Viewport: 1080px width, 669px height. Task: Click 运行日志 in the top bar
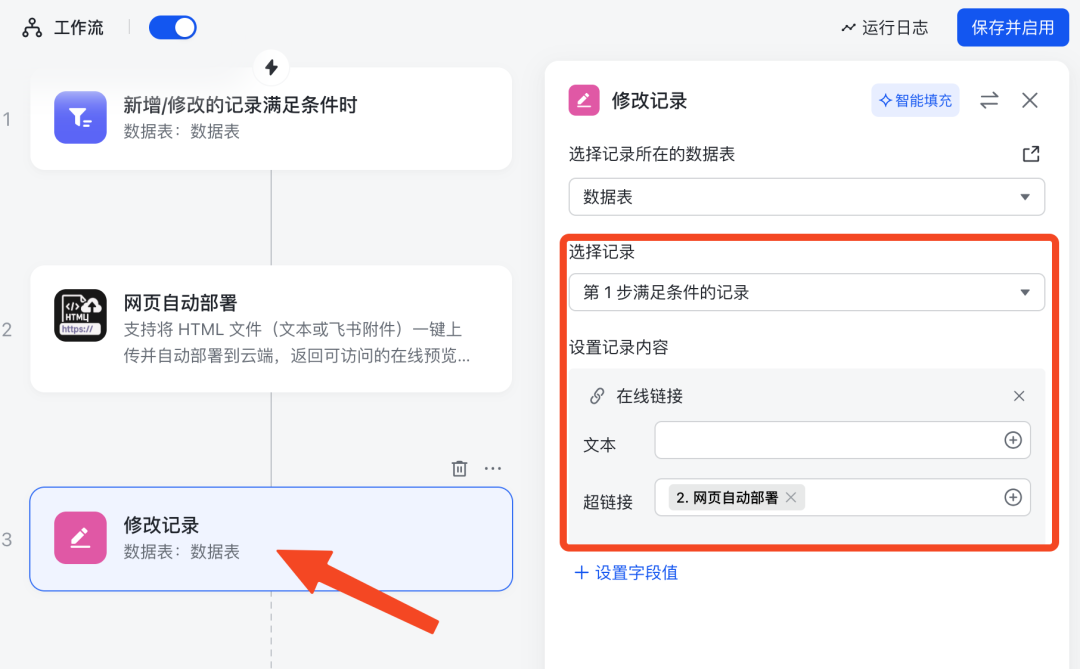pos(884,27)
